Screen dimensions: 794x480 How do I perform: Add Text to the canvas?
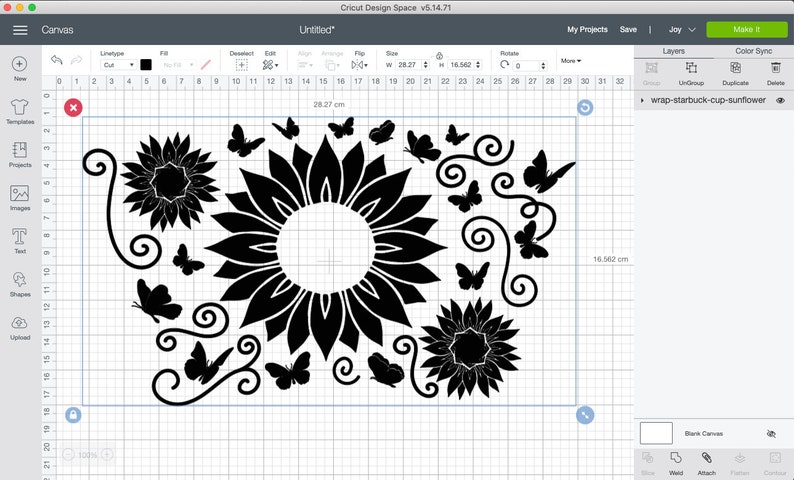20,241
